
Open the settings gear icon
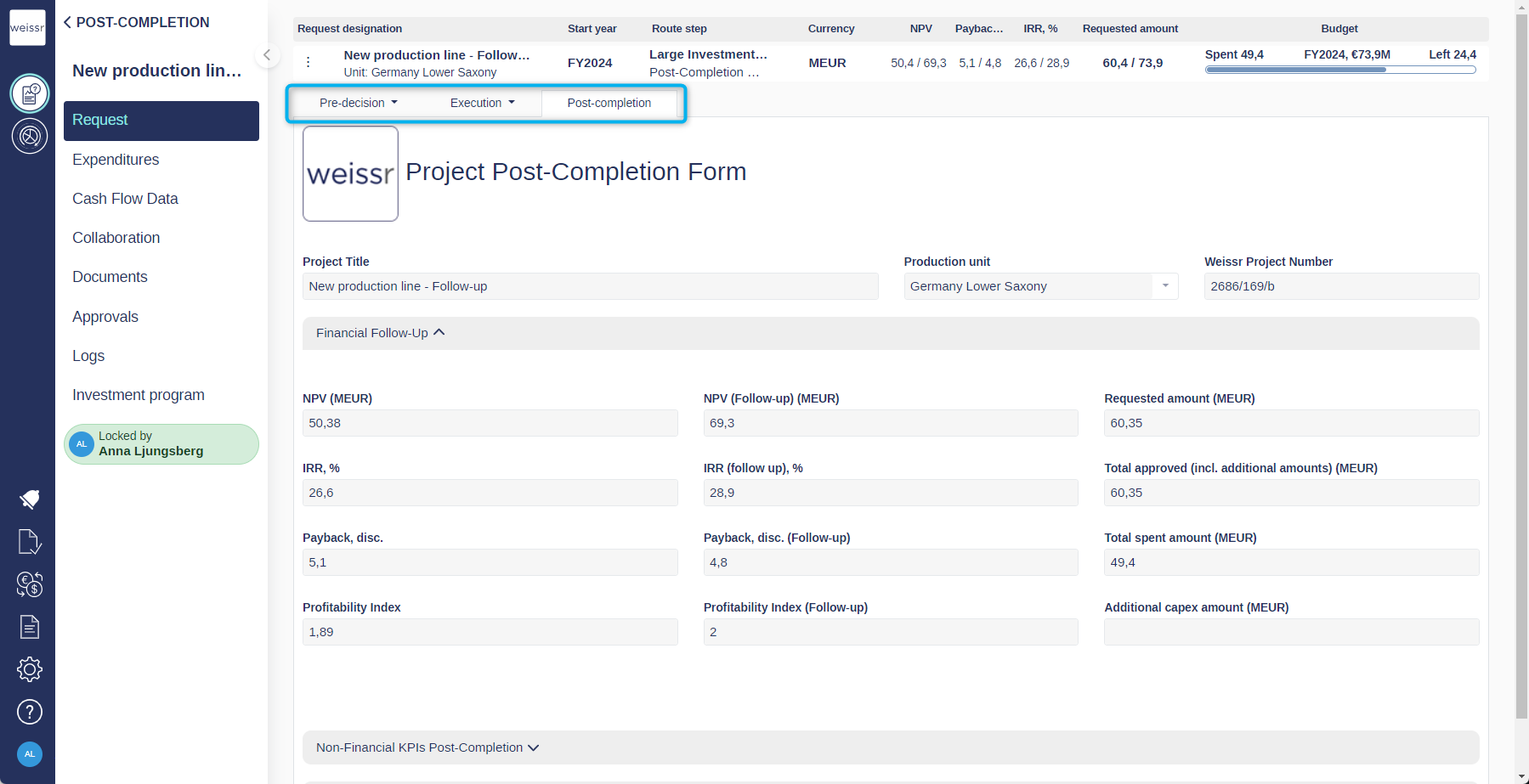click(30, 669)
